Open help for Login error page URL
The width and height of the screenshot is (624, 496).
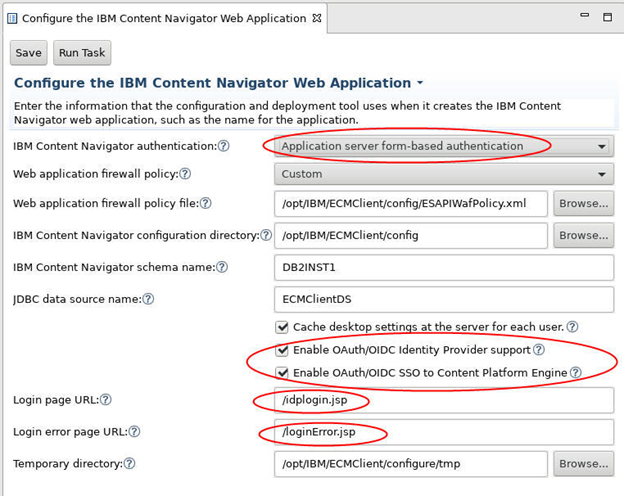(135, 432)
